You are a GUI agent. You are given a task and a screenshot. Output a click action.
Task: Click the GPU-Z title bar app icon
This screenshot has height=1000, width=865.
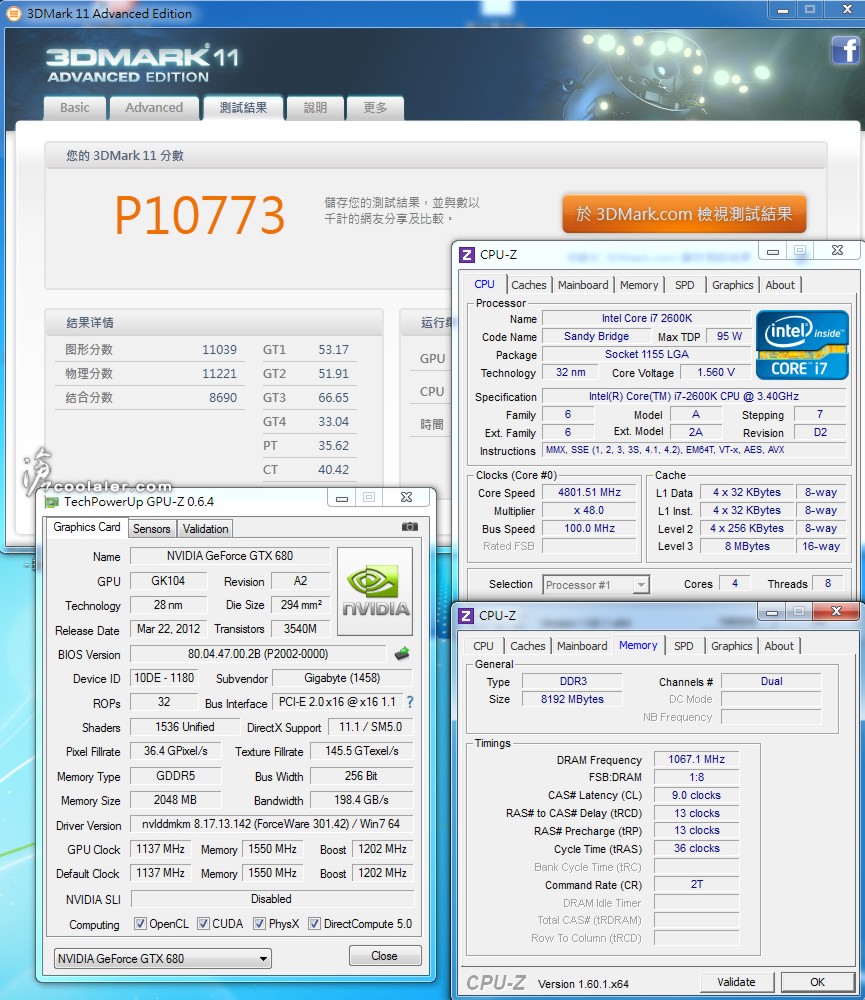(x=50, y=502)
